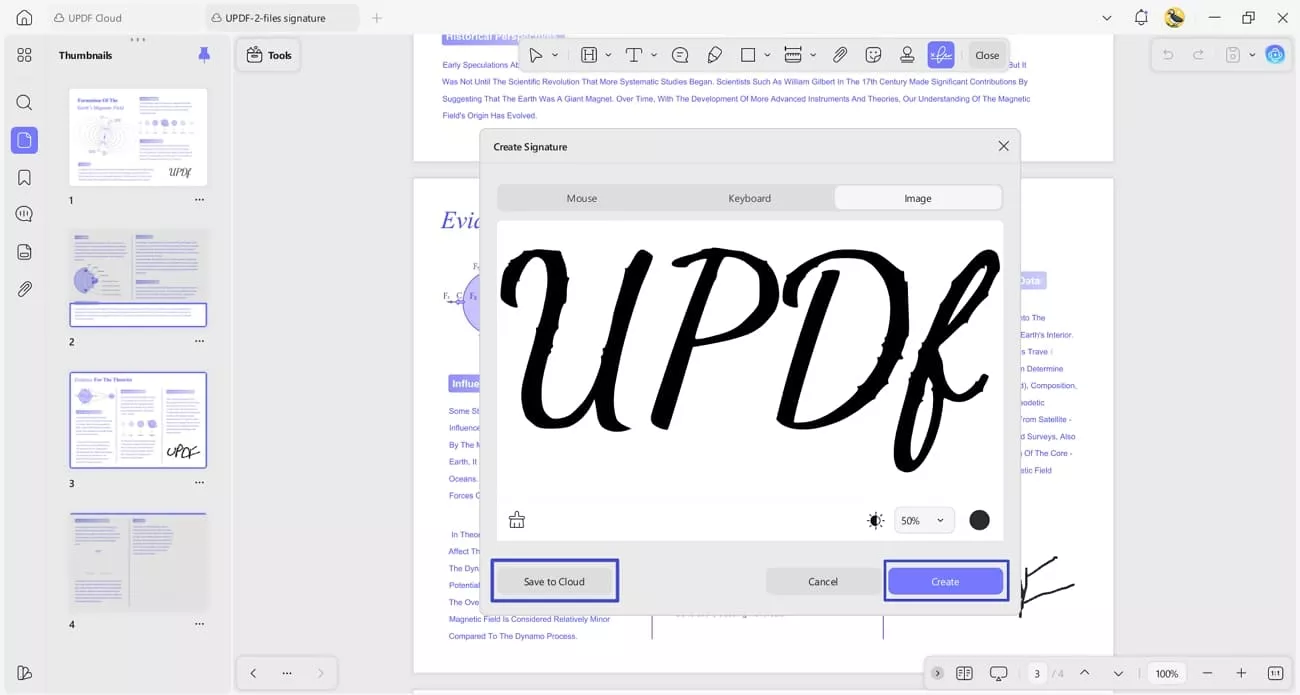Switch to the Keyboard signature tab
The image size is (1300, 695).
tap(749, 198)
